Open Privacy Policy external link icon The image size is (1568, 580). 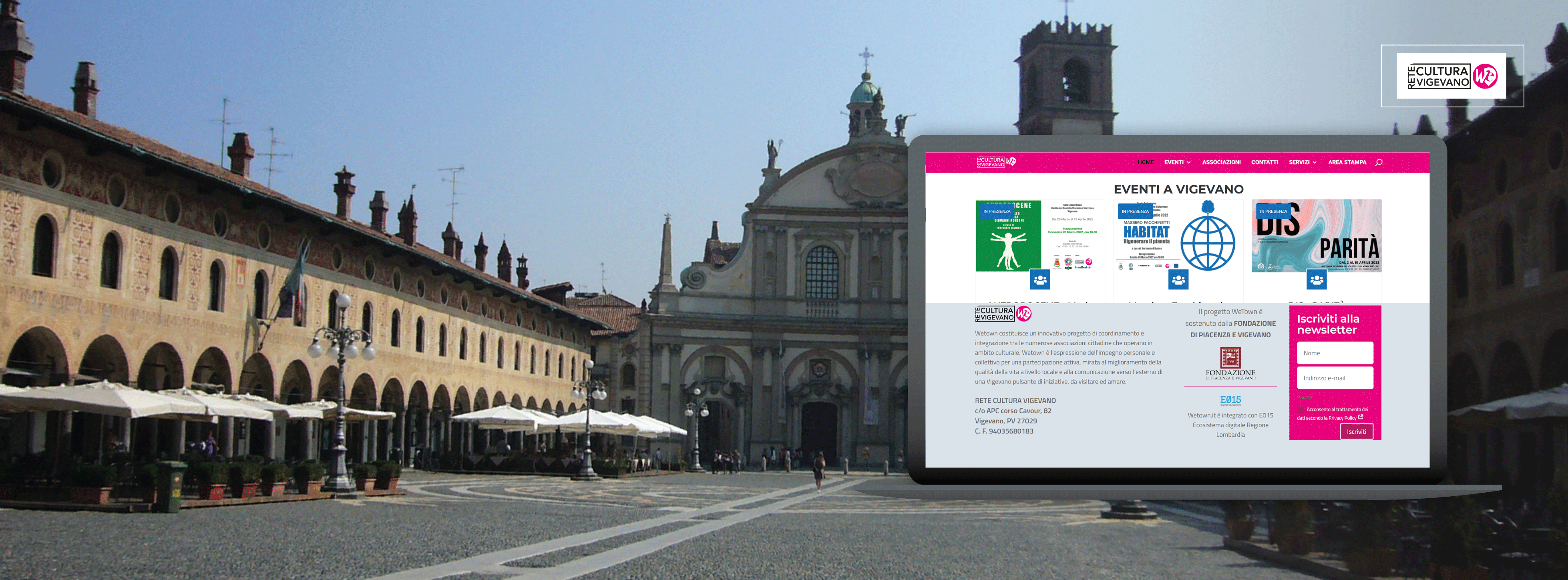pyautogui.click(x=1361, y=417)
